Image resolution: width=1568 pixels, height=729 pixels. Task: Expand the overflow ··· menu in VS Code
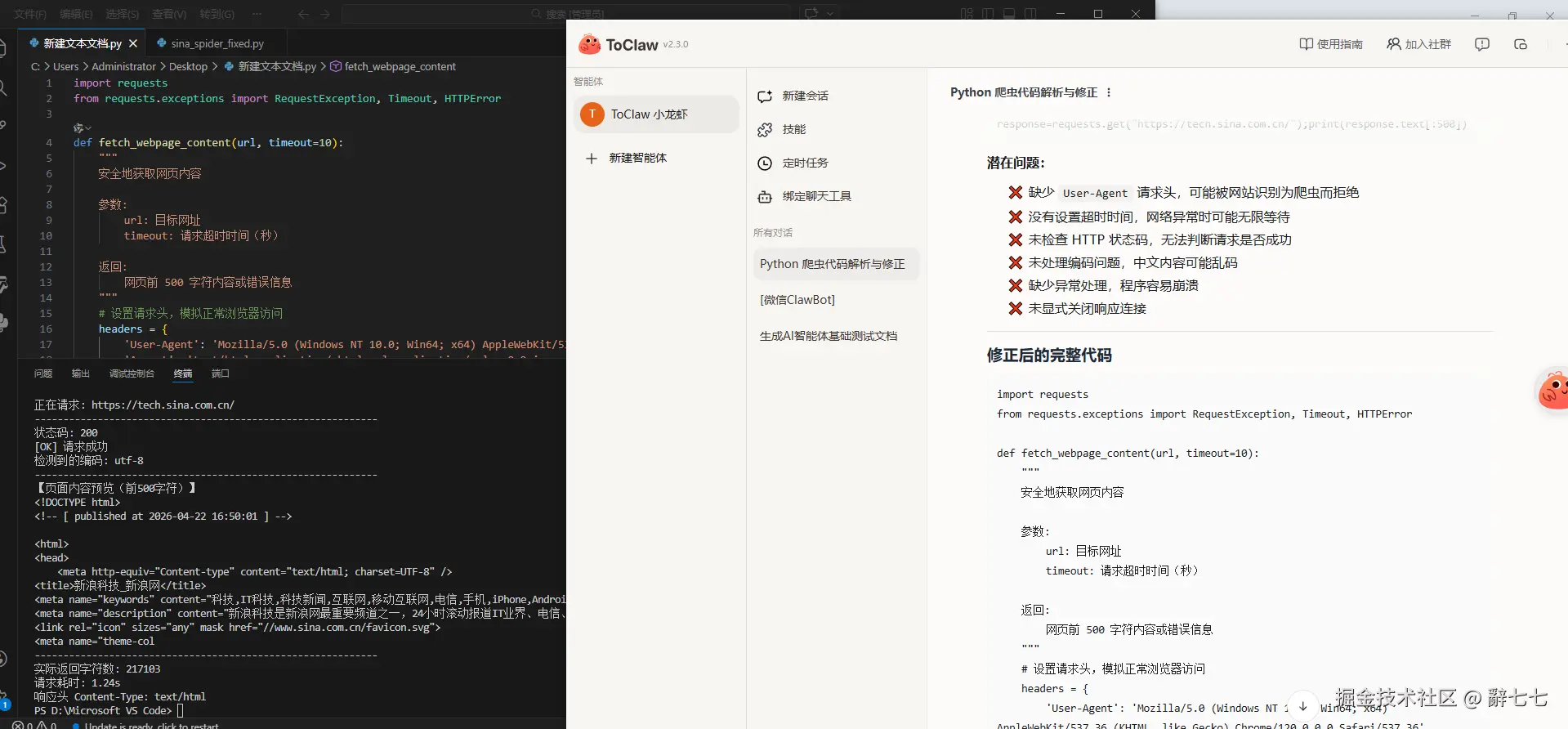tap(257, 14)
